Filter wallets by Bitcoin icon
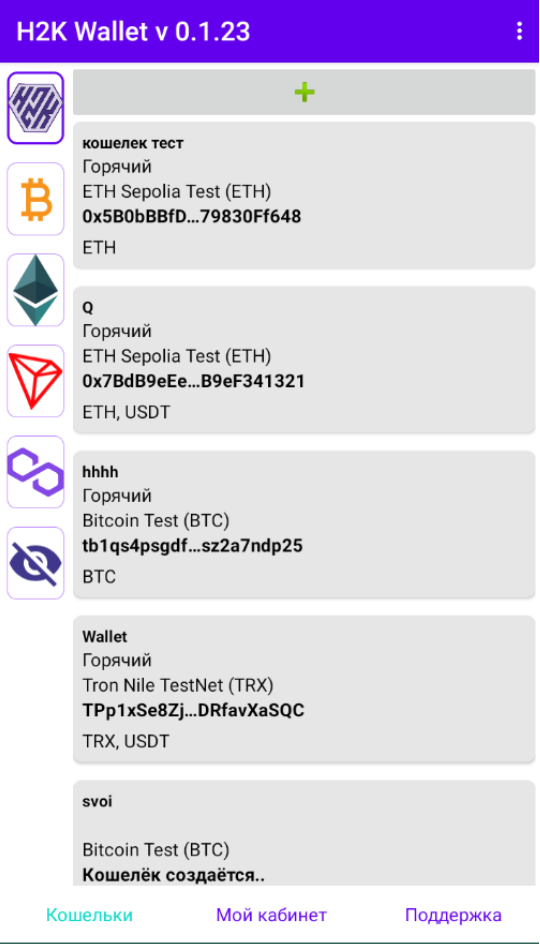 click(x=36, y=198)
